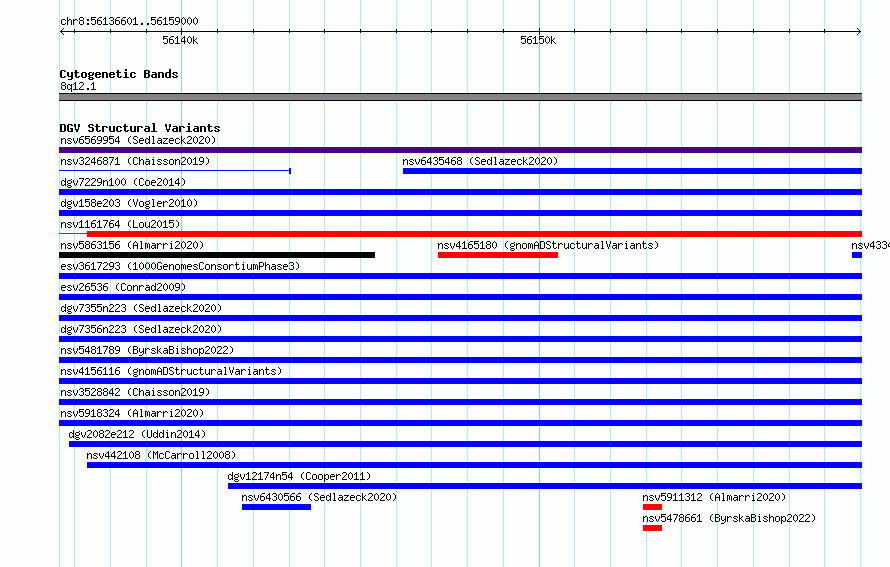Image resolution: width=890 pixels, height=567 pixels.
Task: Open nsv3246871 (Chaisson2019) variant label
Action: pyautogui.click(x=135, y=161)
